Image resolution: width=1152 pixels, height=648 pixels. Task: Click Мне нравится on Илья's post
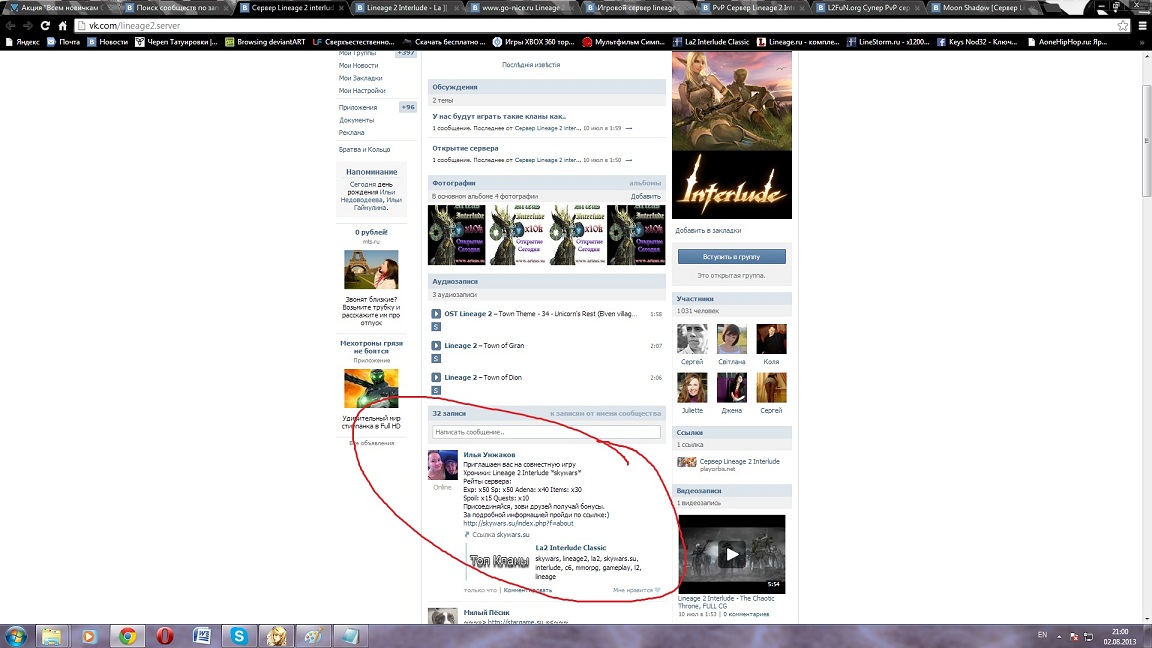point(637,590)
